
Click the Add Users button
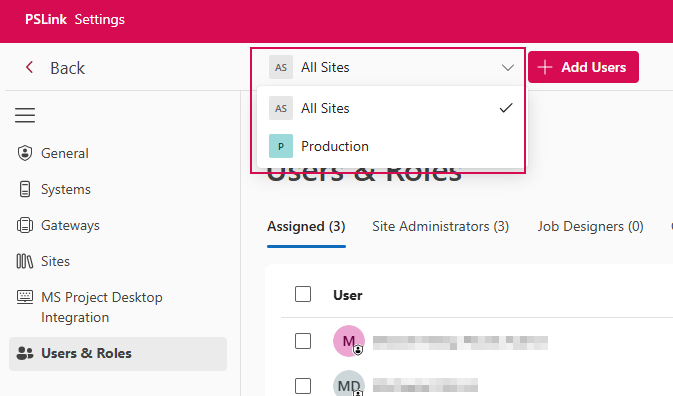583,67
